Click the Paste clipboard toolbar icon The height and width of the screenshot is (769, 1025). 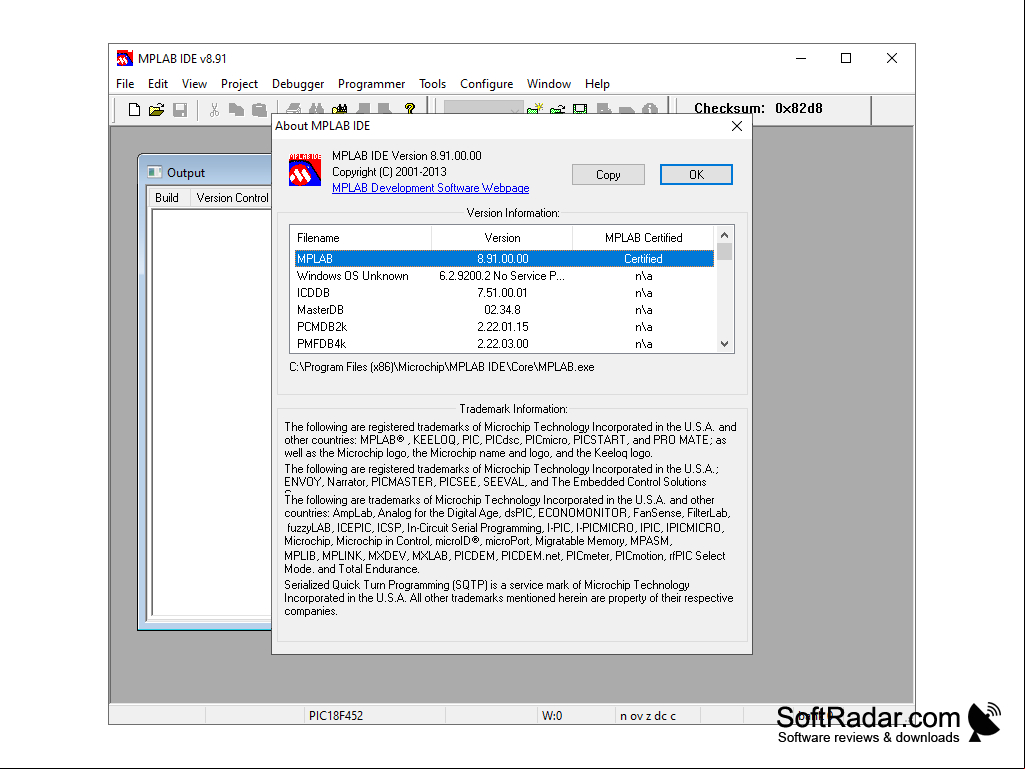(x=259, y=109)
